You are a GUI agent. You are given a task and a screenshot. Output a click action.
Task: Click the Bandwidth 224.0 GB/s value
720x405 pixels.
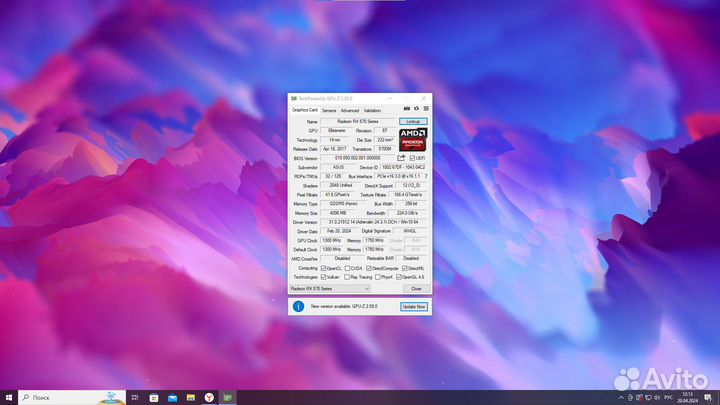click(x=407, y=213)
